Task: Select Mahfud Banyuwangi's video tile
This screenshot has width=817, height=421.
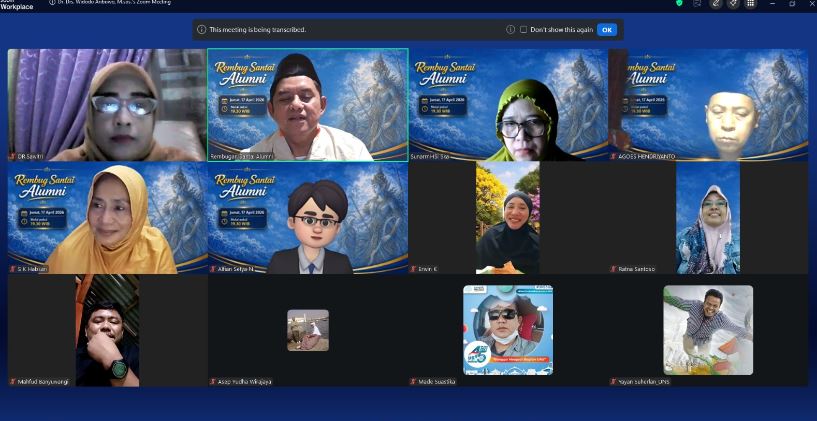Action: click(107, 330)
